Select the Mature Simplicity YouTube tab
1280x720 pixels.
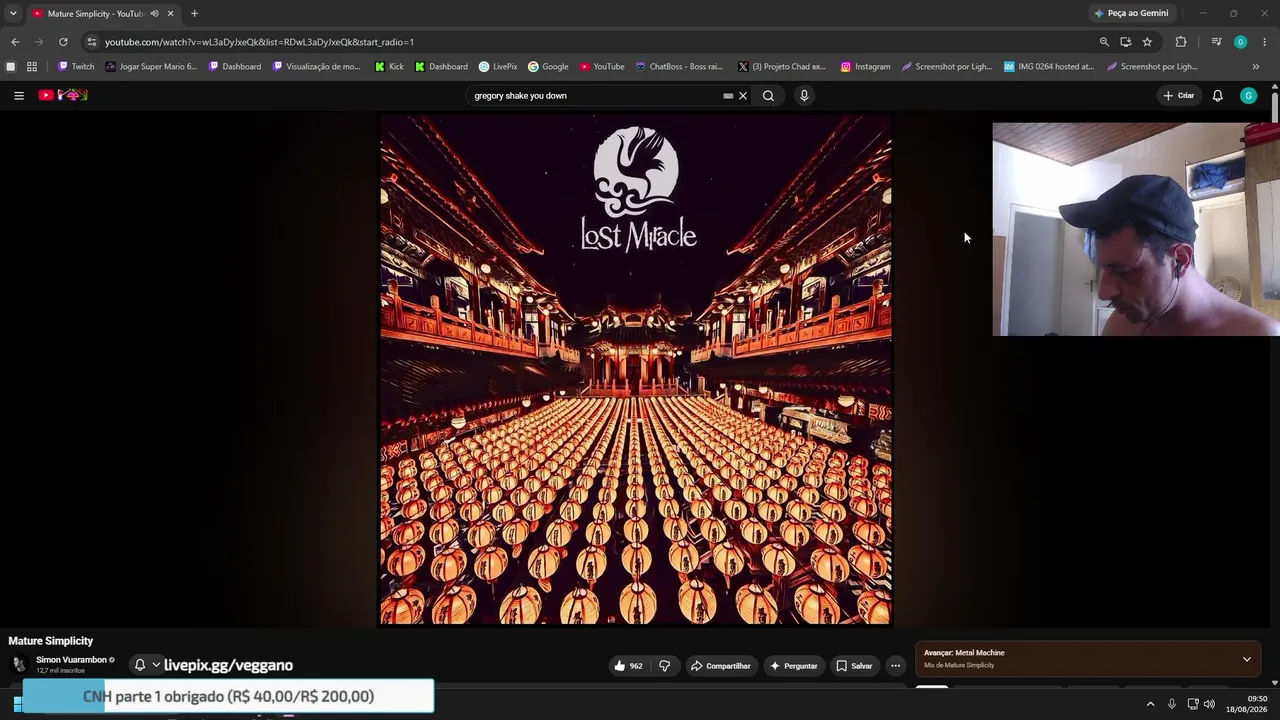(x=95, y=14)
